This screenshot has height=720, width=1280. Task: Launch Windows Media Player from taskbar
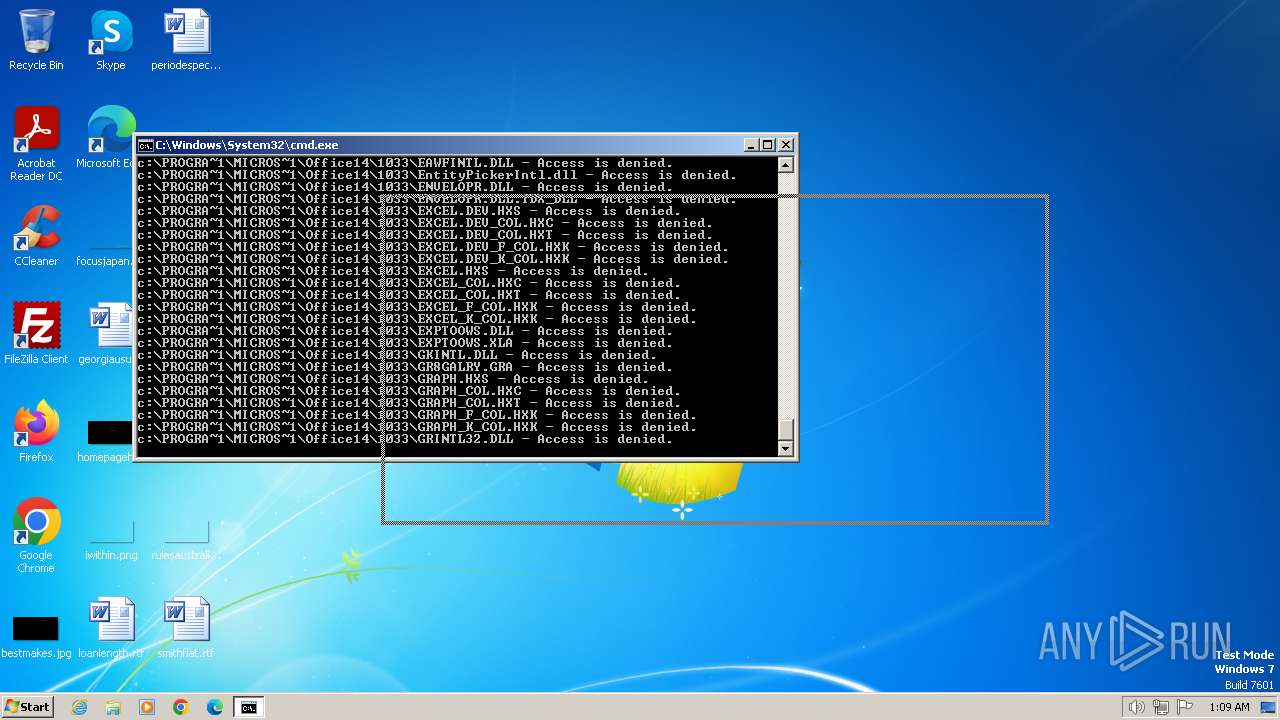(147, 707)
